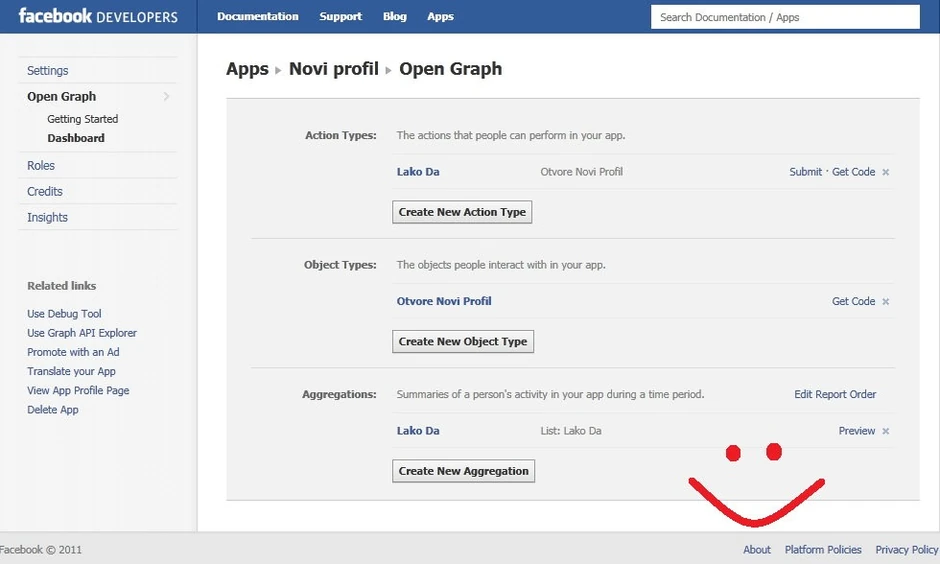Open the Documentation menu
Screen dimensions: 940x564
point(257,16)
